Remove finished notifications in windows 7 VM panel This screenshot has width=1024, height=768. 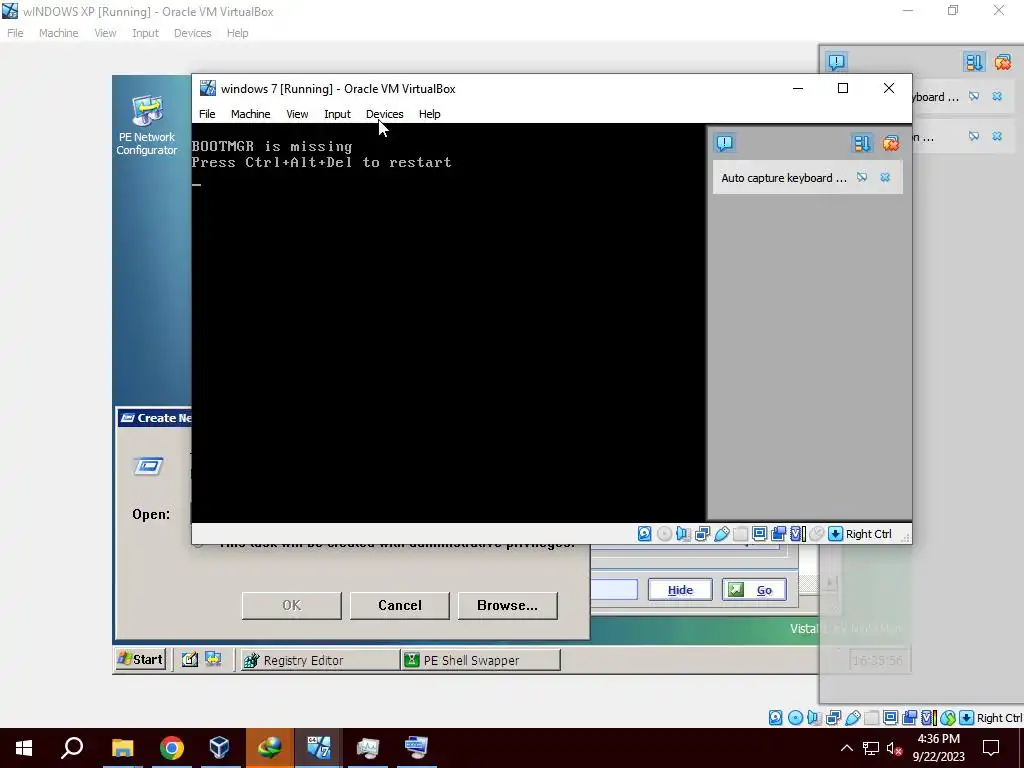pyautogui.click(x=890, y=143)
